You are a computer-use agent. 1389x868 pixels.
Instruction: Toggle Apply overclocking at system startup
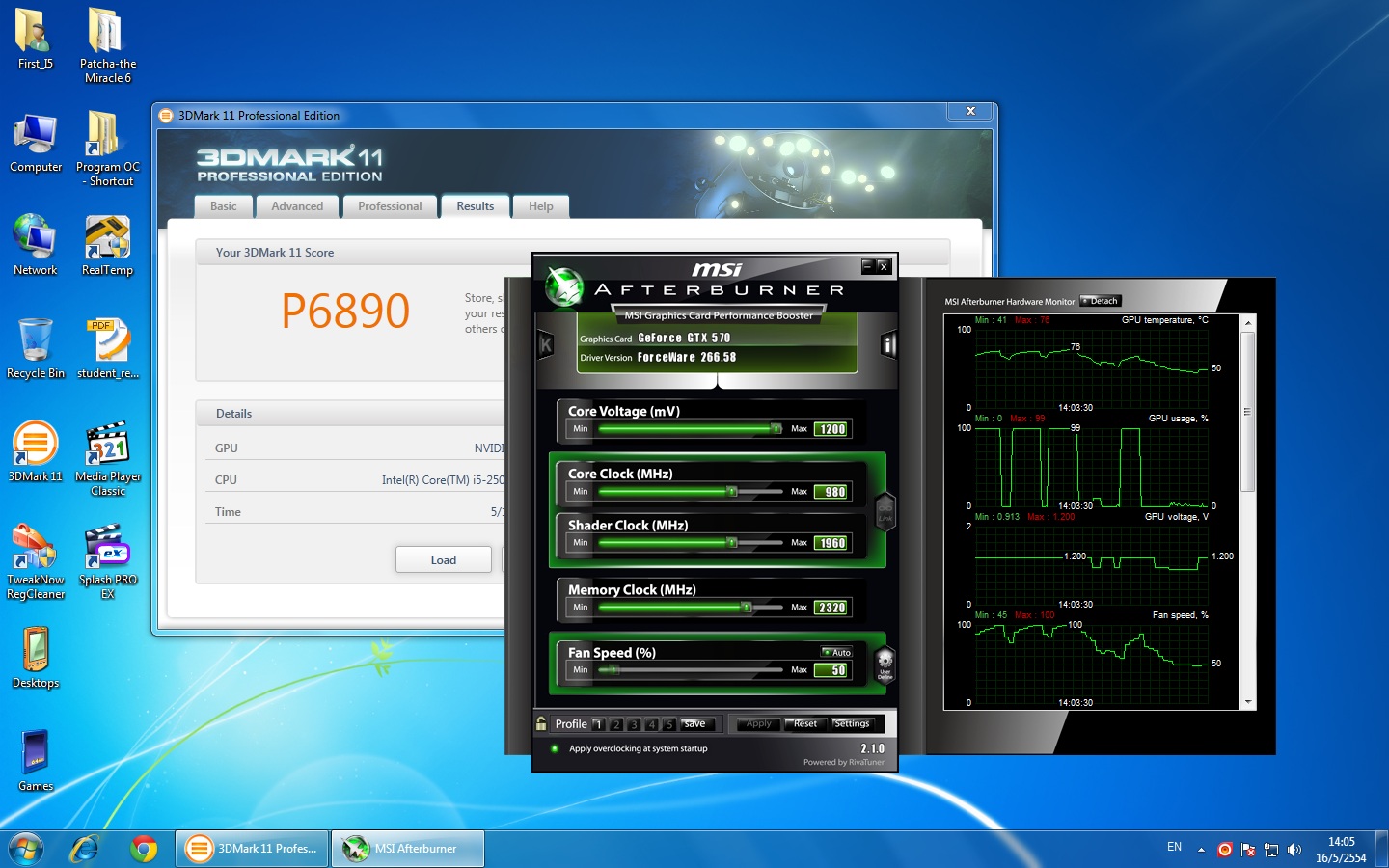[x=555, y=748]
